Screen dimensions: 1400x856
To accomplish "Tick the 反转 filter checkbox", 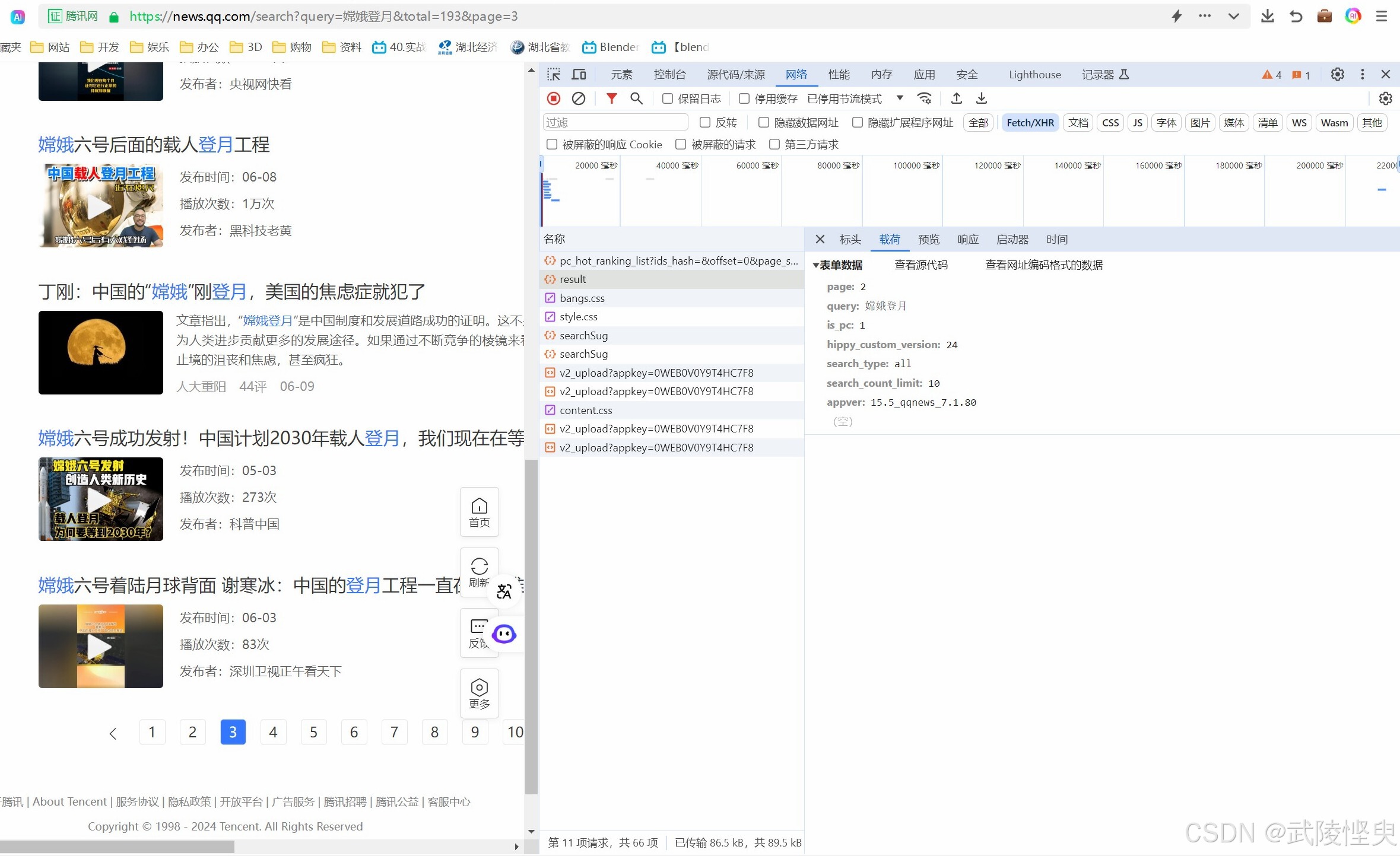I will click(705, 122).
